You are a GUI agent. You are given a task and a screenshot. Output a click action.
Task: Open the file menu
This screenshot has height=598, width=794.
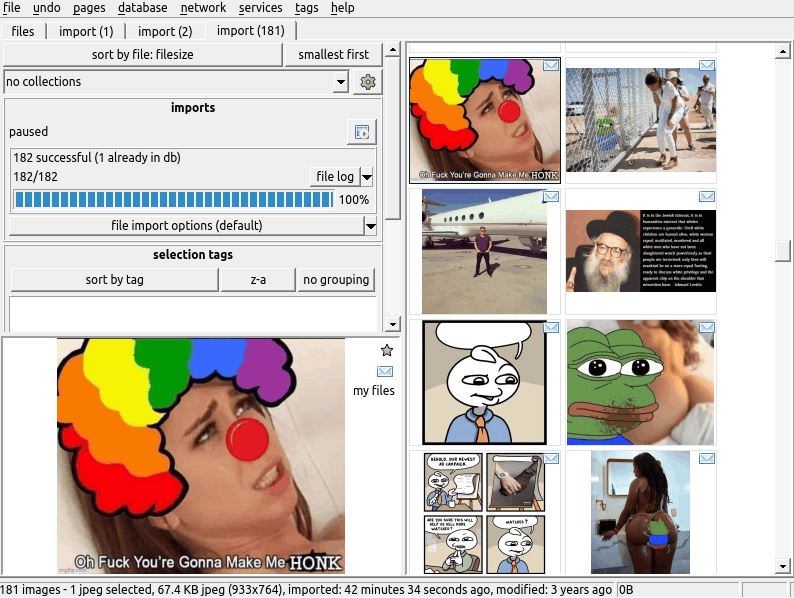(x=12, y=8)
